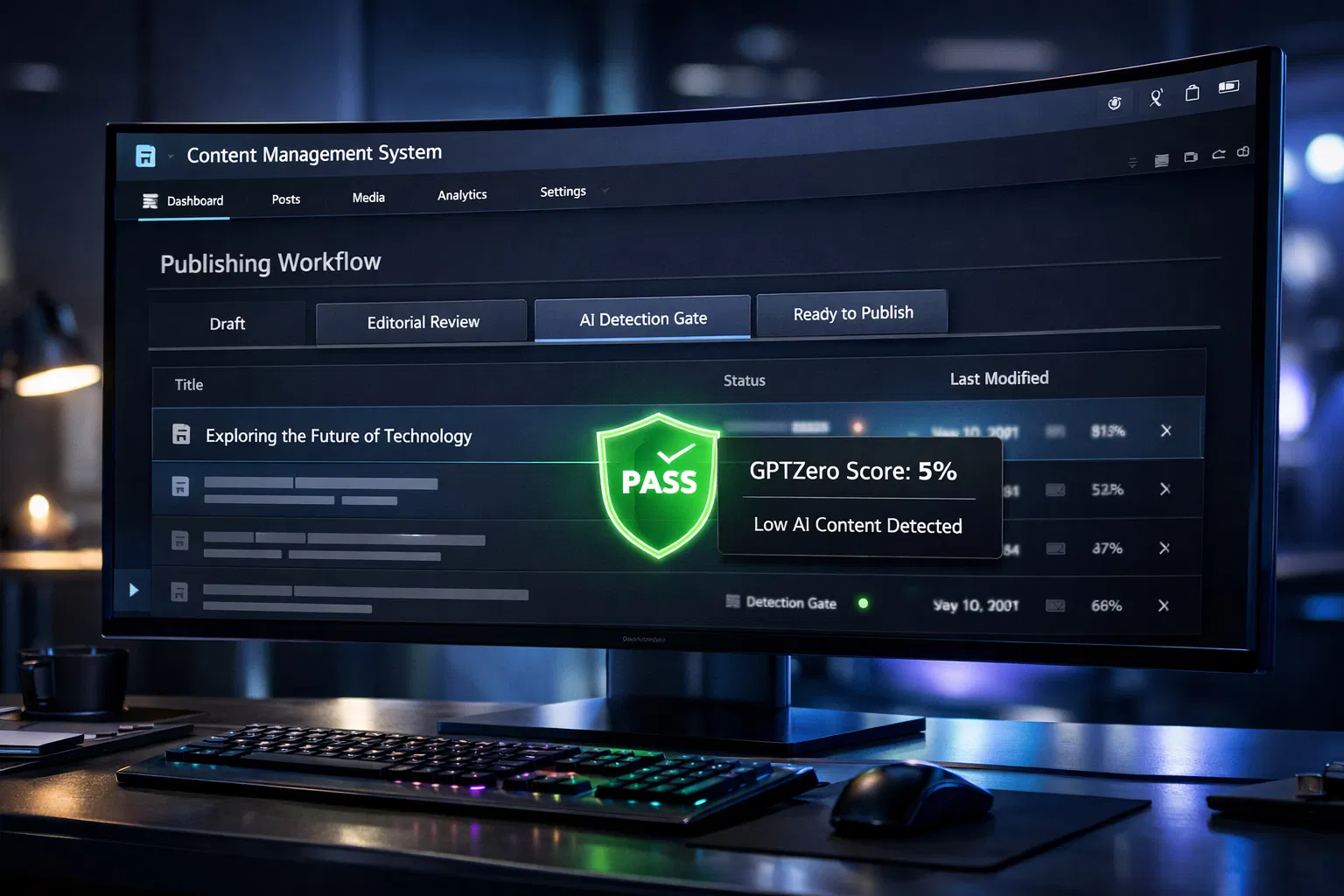Screen dimensions: 1344x896
Task: Click the Ready to Publish button
Action: 852,313
